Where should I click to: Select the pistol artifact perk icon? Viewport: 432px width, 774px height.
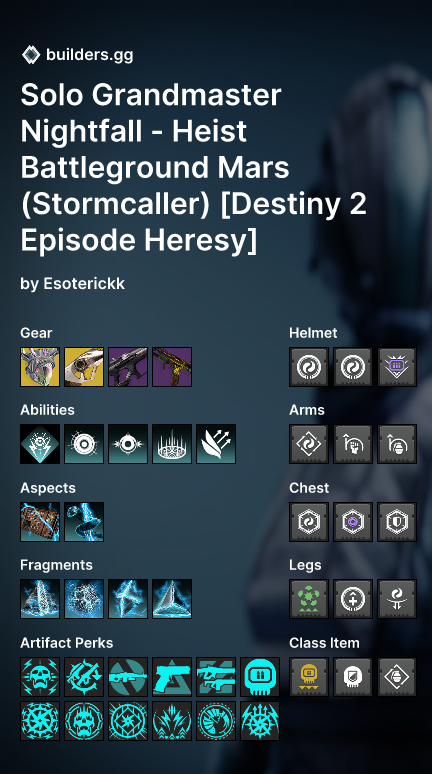[172, 677]
